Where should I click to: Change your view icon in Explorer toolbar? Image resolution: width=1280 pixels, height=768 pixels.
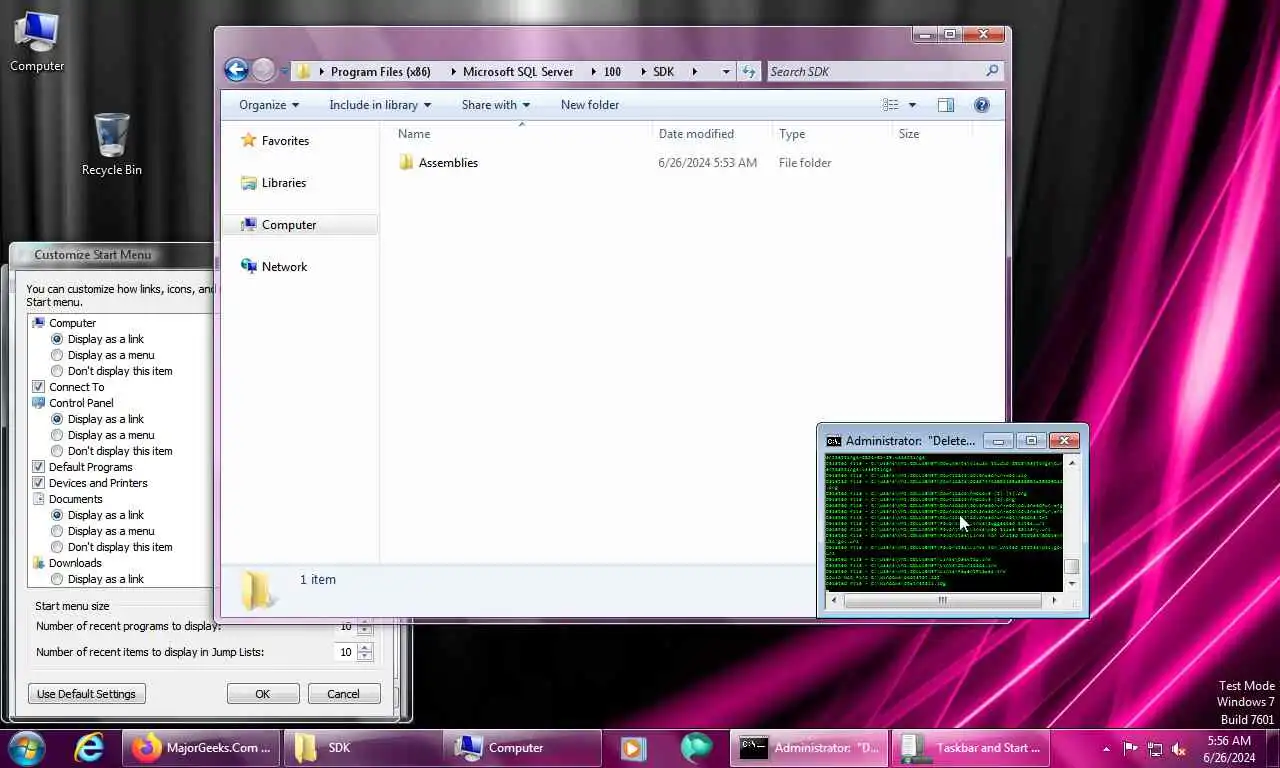point(891,105)
